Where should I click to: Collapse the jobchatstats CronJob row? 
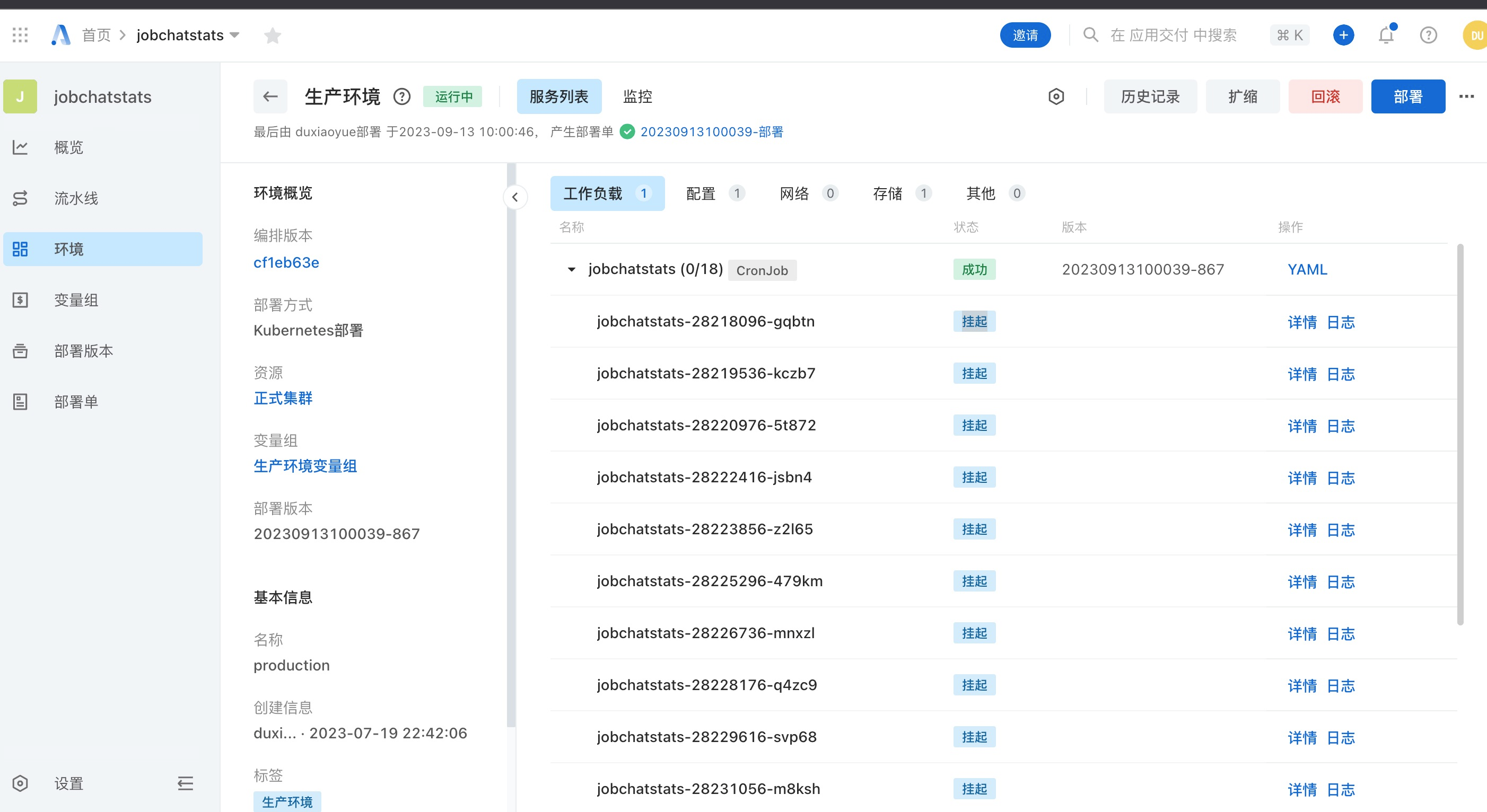pos(572,269)
